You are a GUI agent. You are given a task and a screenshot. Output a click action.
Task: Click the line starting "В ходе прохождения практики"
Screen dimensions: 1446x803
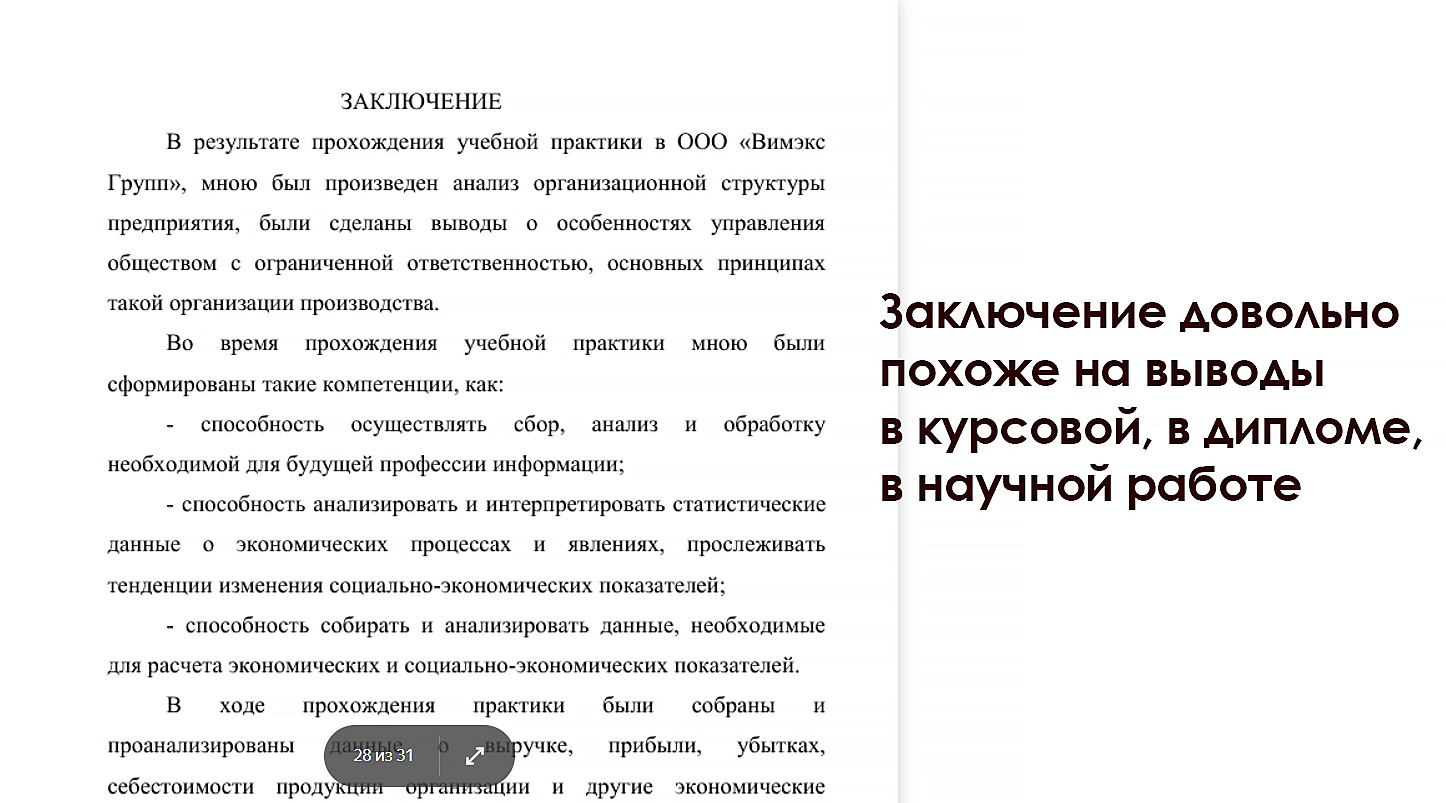[496, 705]
